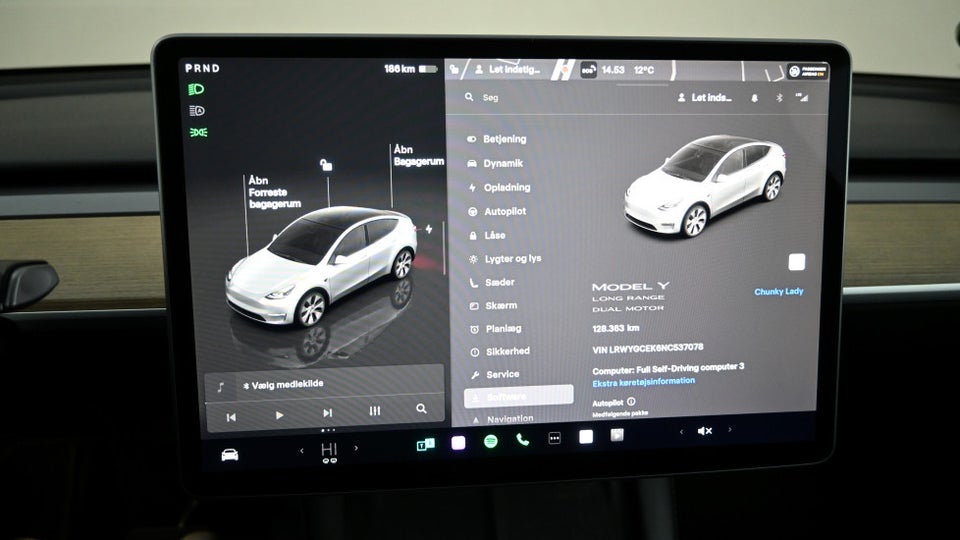The height and width of the screenshot is (540, 960).
Task: Tap the outside temperature 12°C
Action: pyautogui.click(x=644, y=70)
